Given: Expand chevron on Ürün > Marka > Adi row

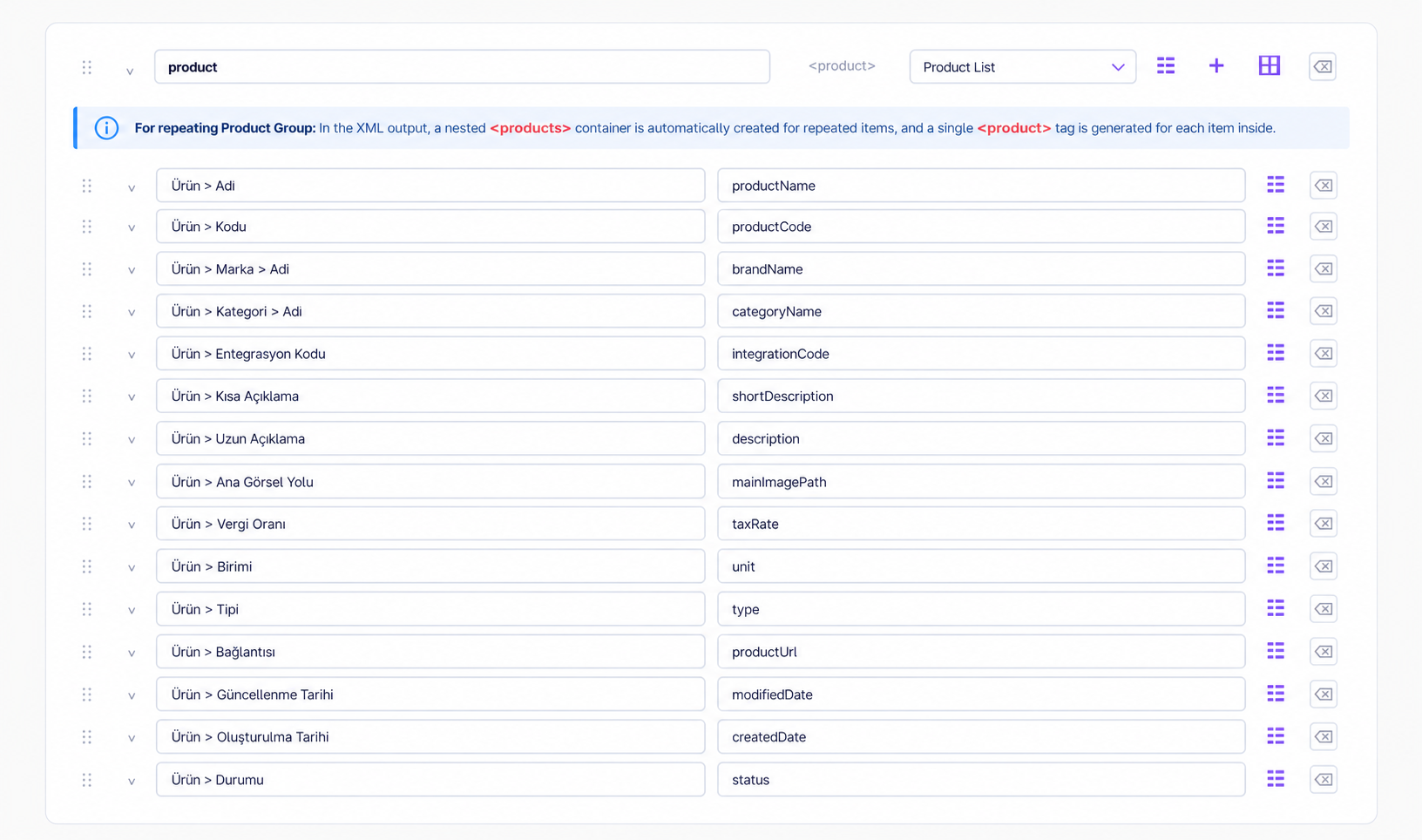Looking at the screenshot, I should (x=132, y=271).
